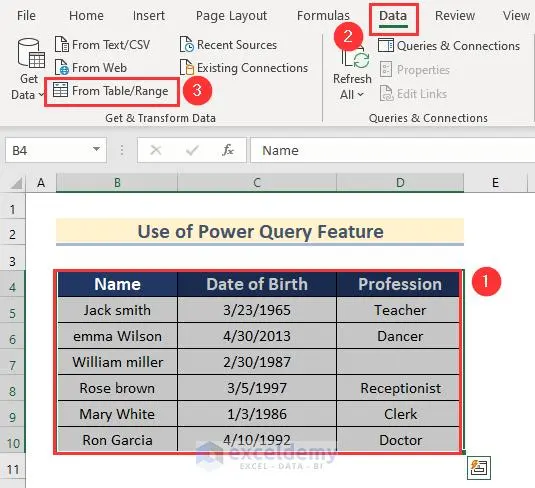Click the empty Profession cell for William miller
Image resolution: width=535 pixels, height=488 pixels.
tap(400, 362)
